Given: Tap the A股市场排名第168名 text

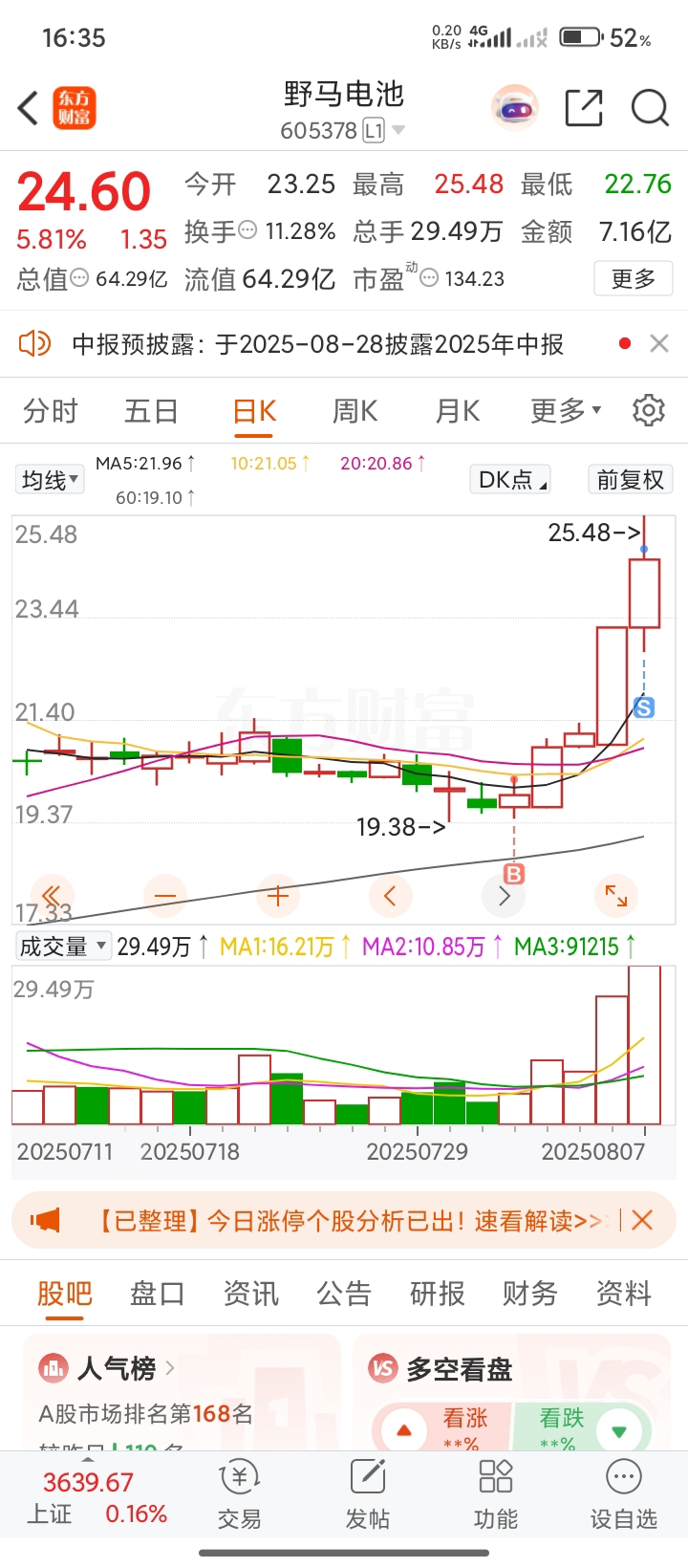Looking at the screenshot, I should point(146,1413).
